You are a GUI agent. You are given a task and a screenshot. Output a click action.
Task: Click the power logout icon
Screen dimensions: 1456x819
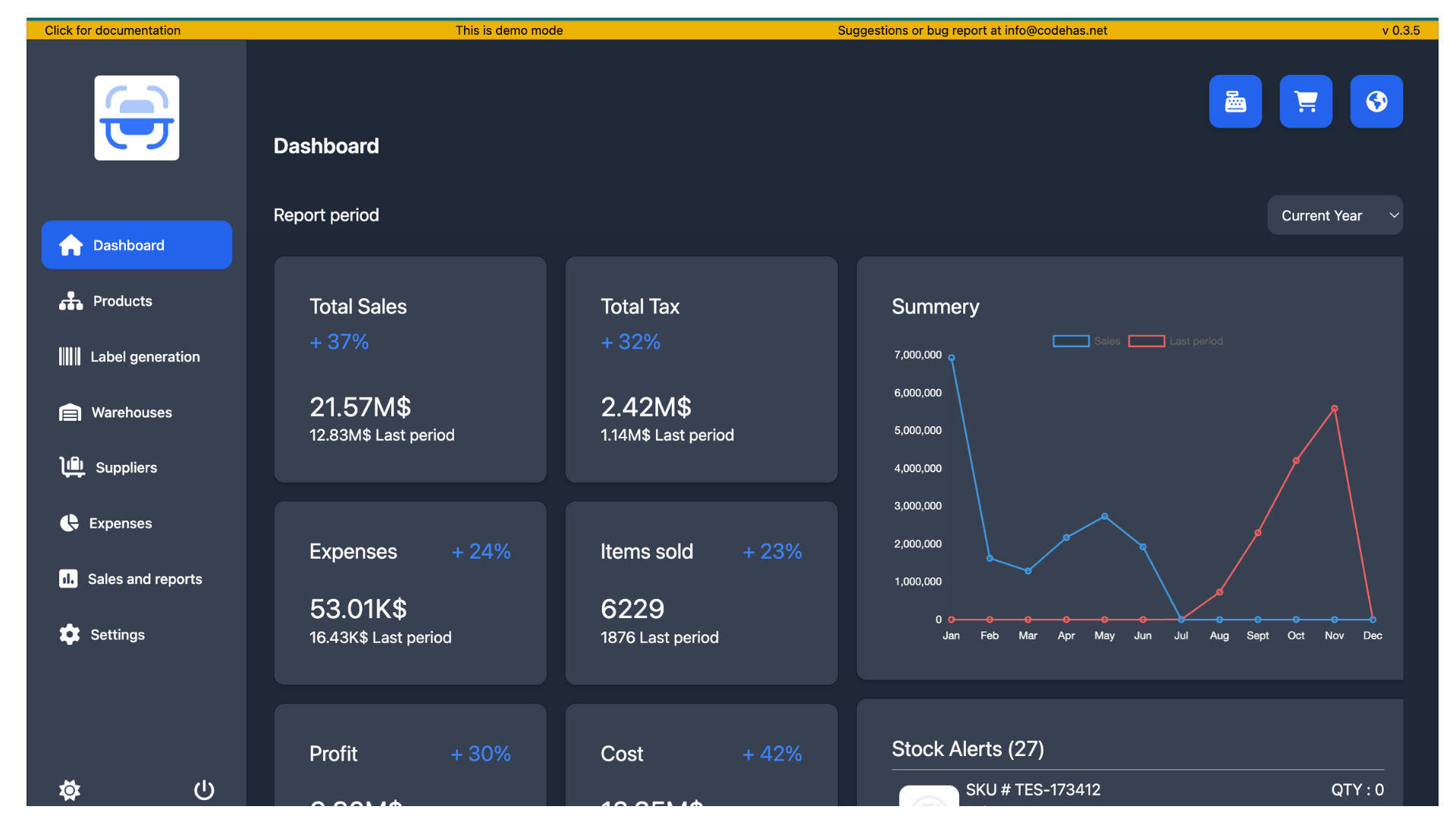(204, 790)
